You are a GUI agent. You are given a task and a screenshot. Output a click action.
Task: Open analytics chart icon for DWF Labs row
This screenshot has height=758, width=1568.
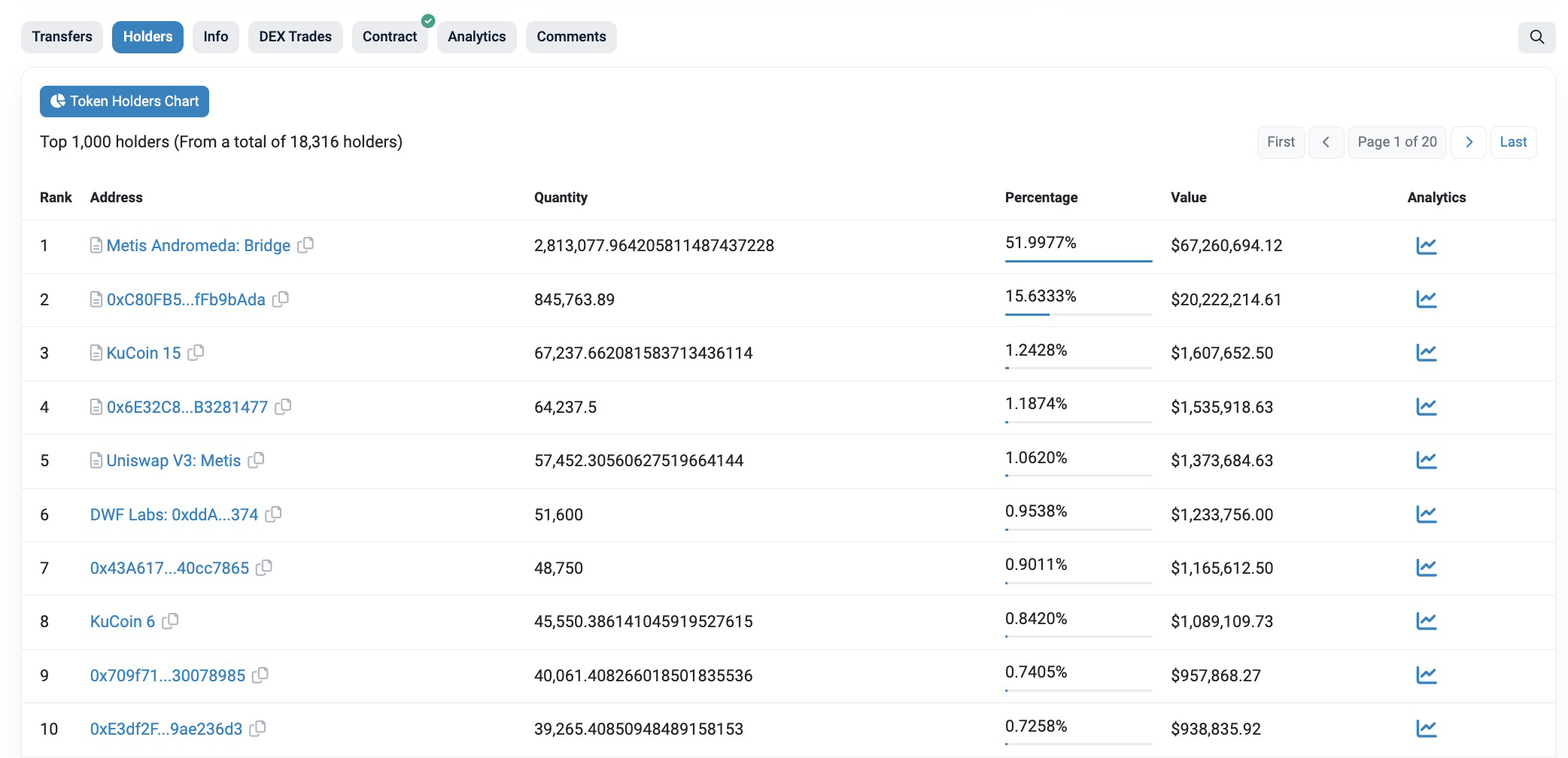click(1426, 514)
